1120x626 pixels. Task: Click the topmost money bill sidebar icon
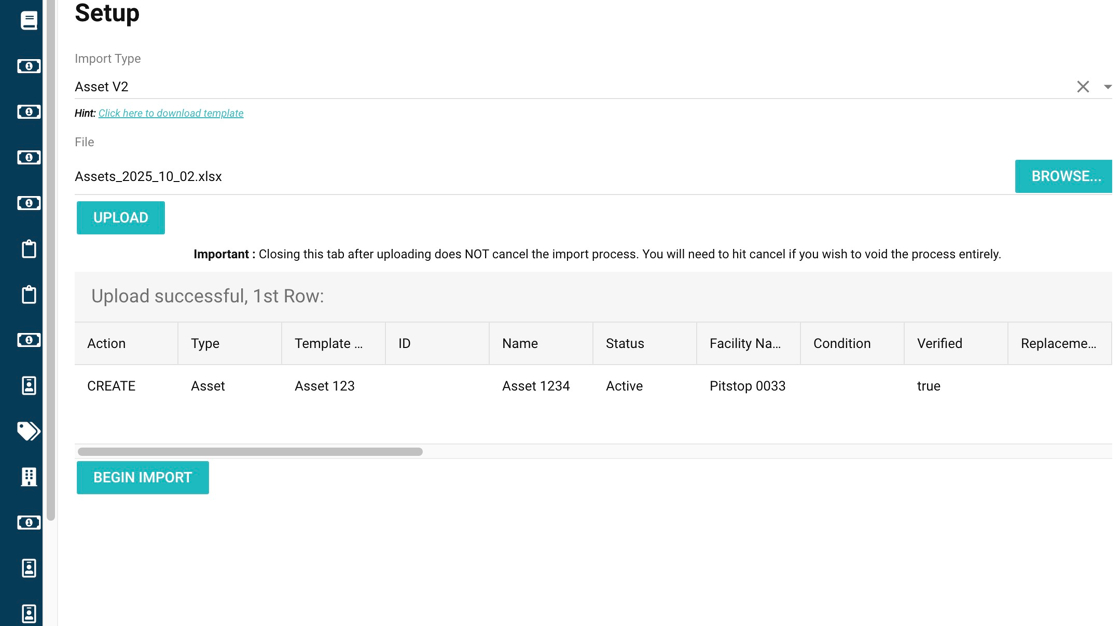point(28,66)
